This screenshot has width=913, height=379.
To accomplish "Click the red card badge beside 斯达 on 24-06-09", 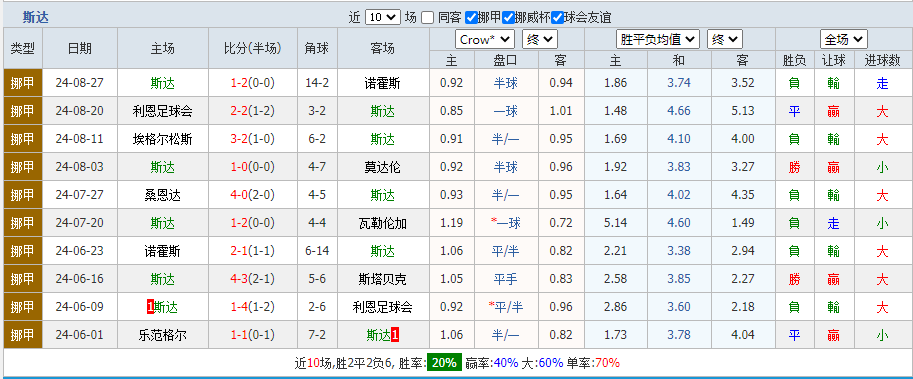I will click(x=150, y=307).
